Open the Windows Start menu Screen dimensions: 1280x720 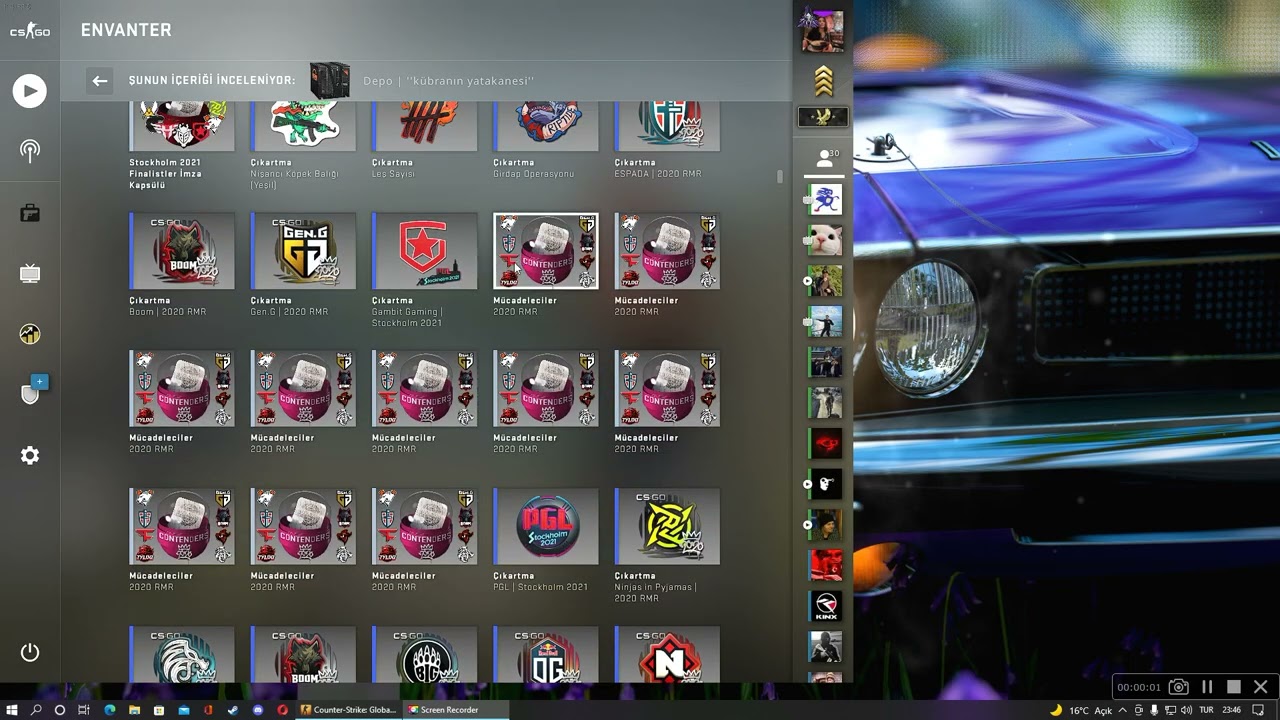tap(11, 710)
